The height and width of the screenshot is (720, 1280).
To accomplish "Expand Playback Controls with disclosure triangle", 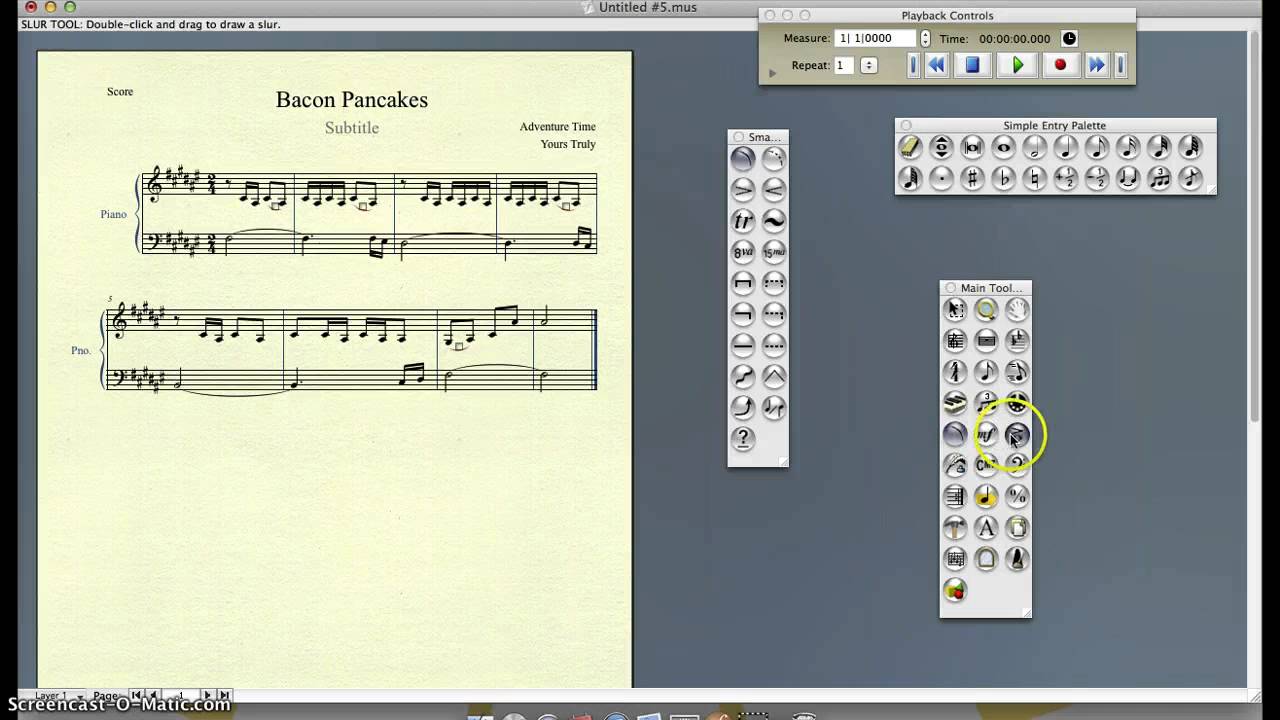I will pyautogui.click(x=771, y=73).
